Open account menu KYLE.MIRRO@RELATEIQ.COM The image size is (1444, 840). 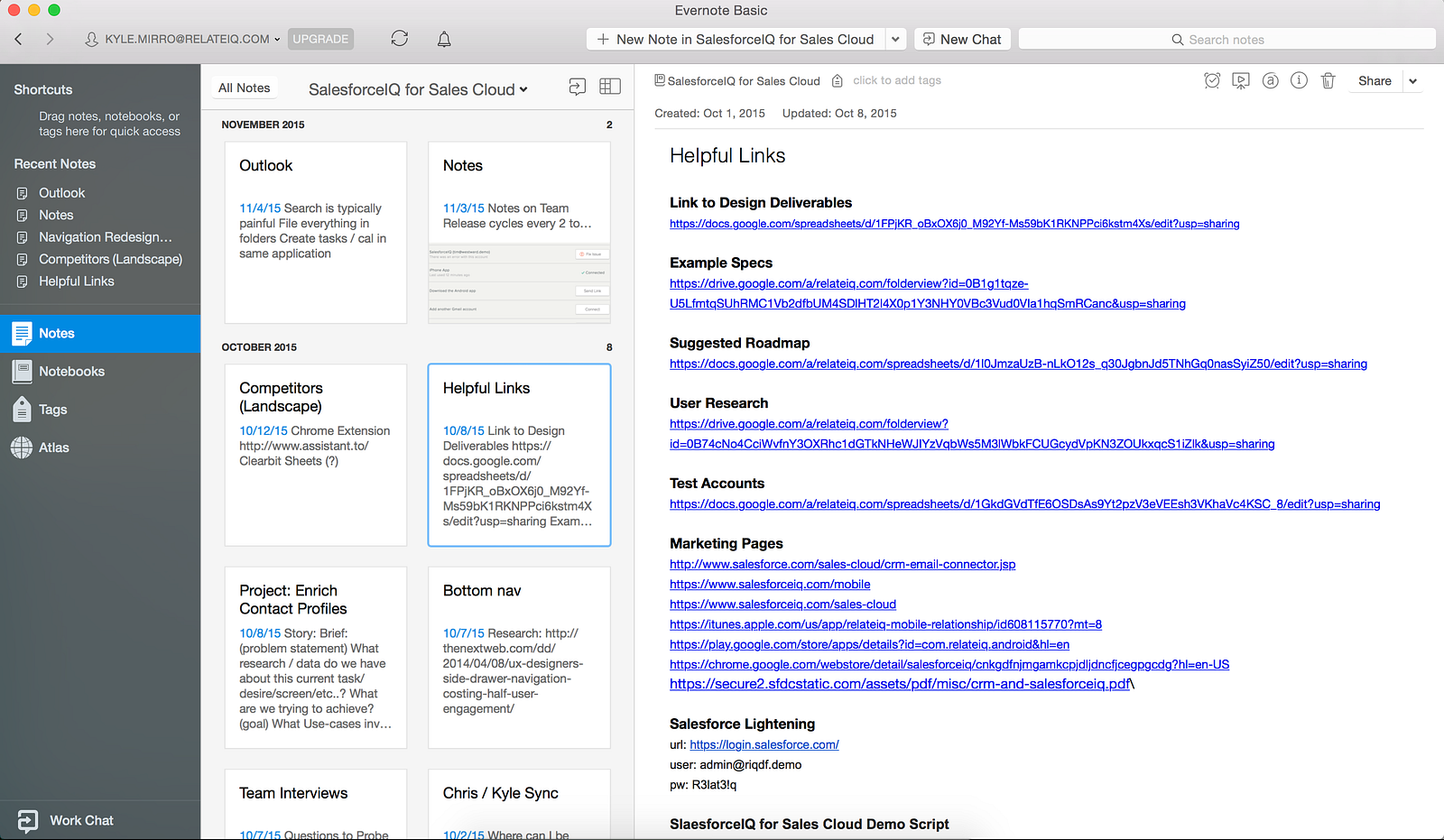coord(183,40)
